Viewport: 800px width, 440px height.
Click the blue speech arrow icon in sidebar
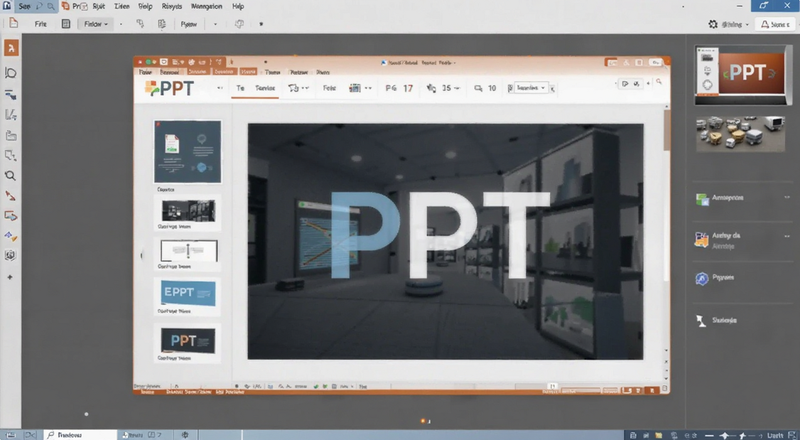(11, 216)
